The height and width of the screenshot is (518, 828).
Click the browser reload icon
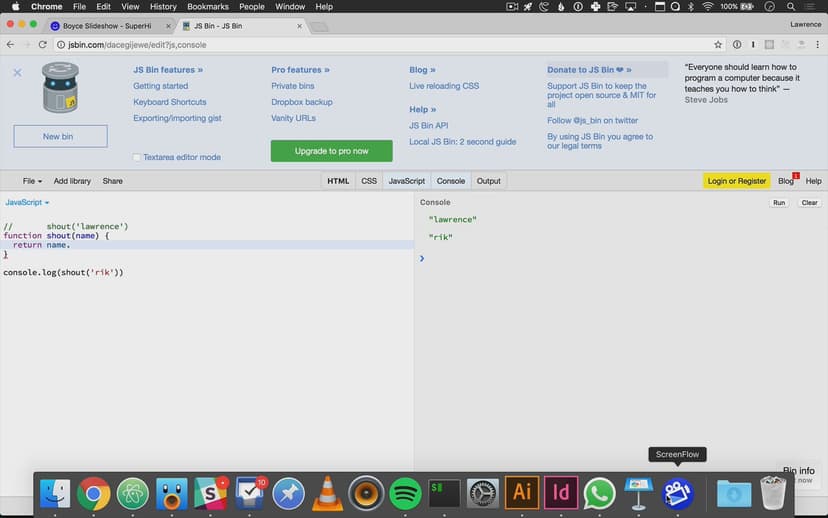click(42, 45)
